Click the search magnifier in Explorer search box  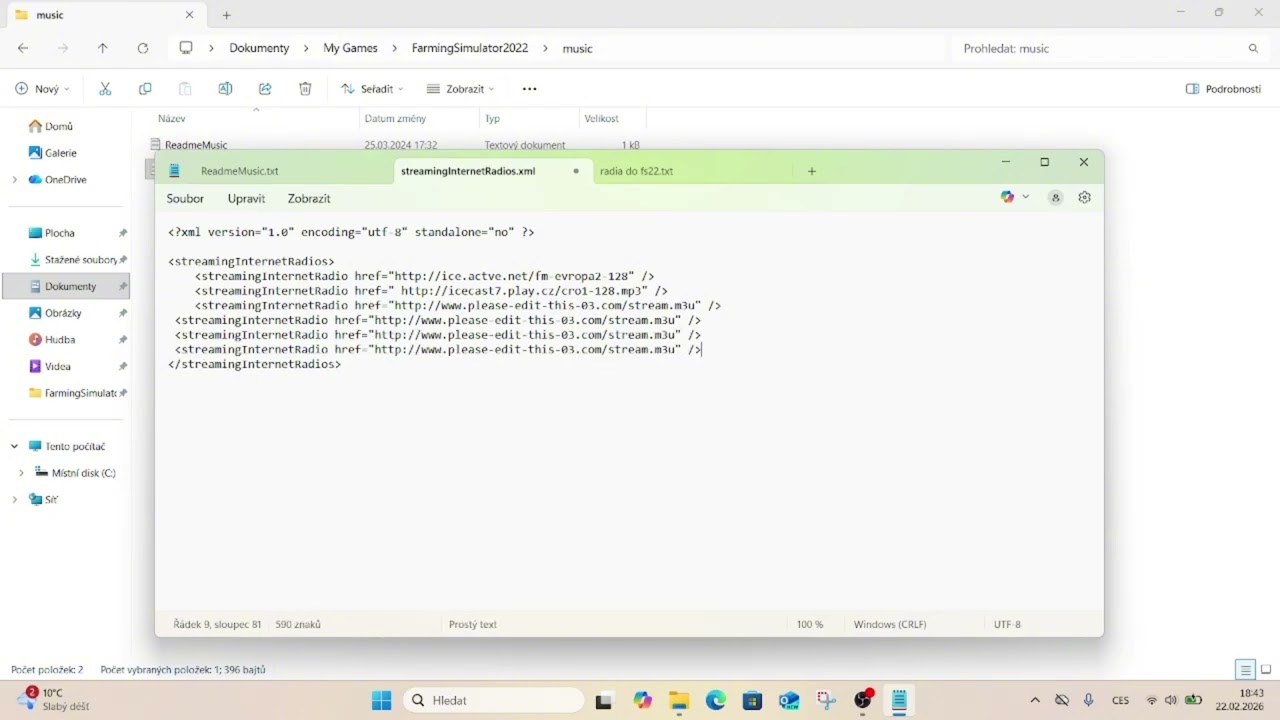(x=1253, y=48)
